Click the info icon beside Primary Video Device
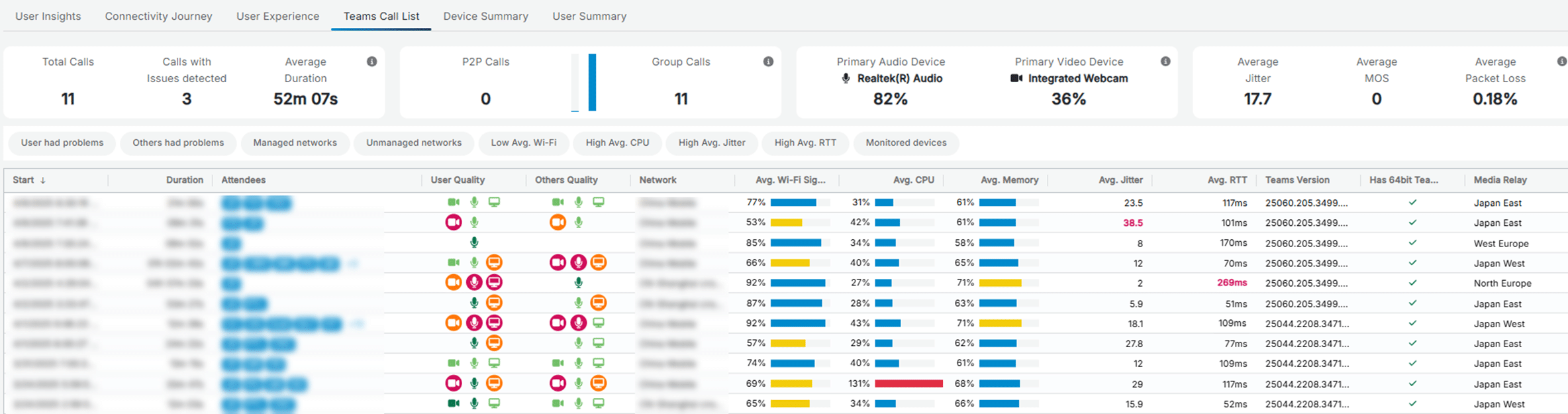This screenshot has width=1568, height=414. pyautogui.click(x=1165, y=62)
